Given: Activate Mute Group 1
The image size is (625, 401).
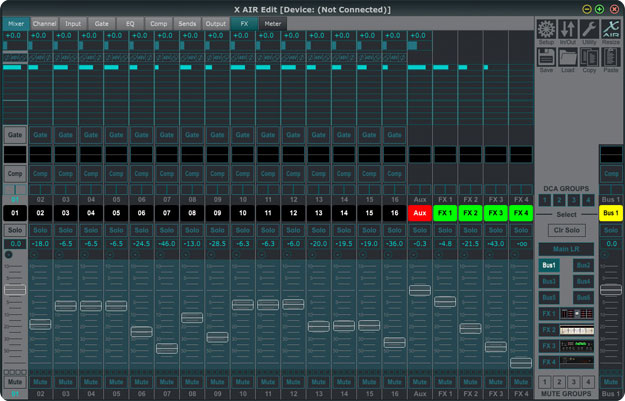Looking at the screenshot, I should (x=545, y=382).
